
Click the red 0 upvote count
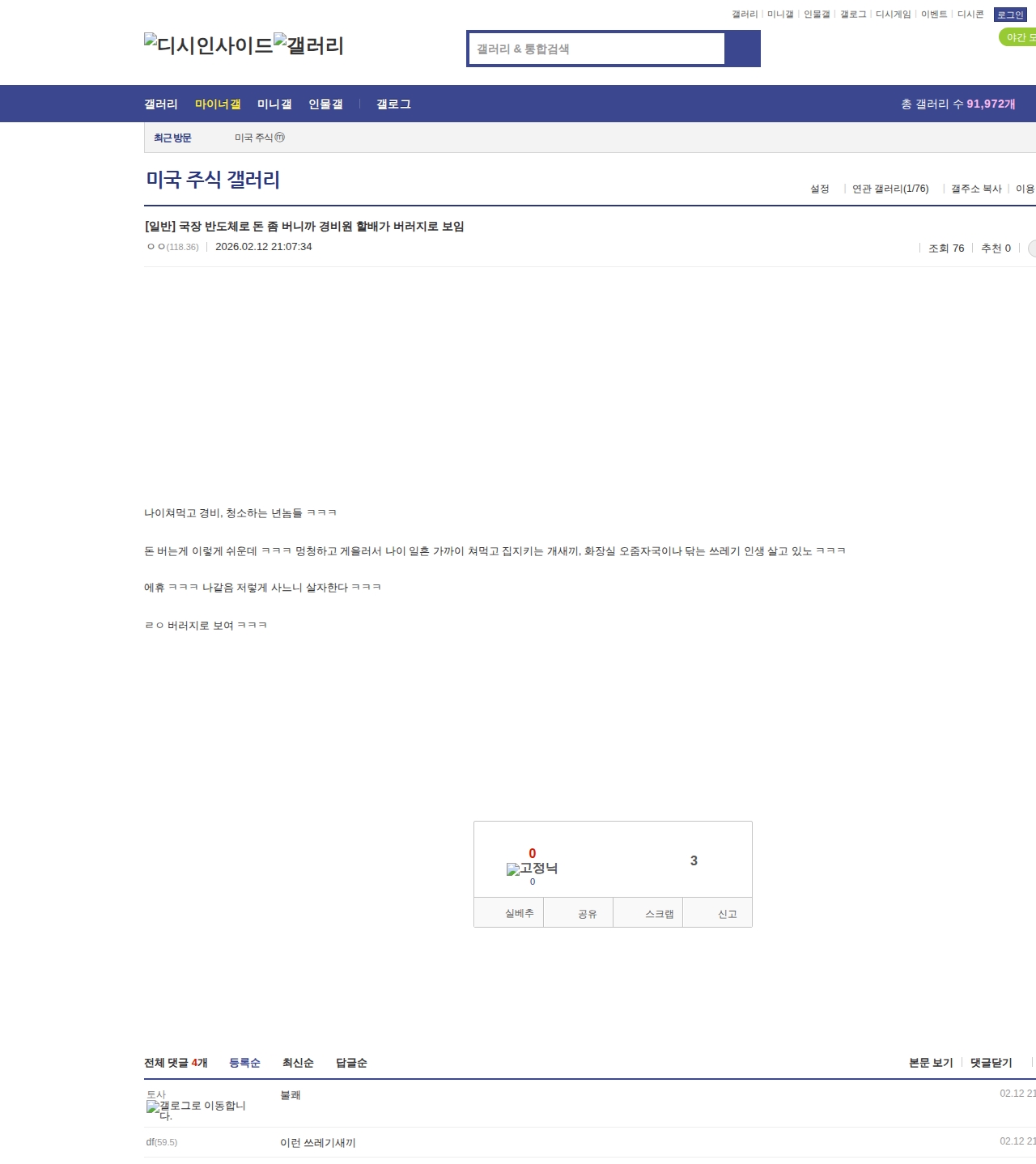pos(533,853)
